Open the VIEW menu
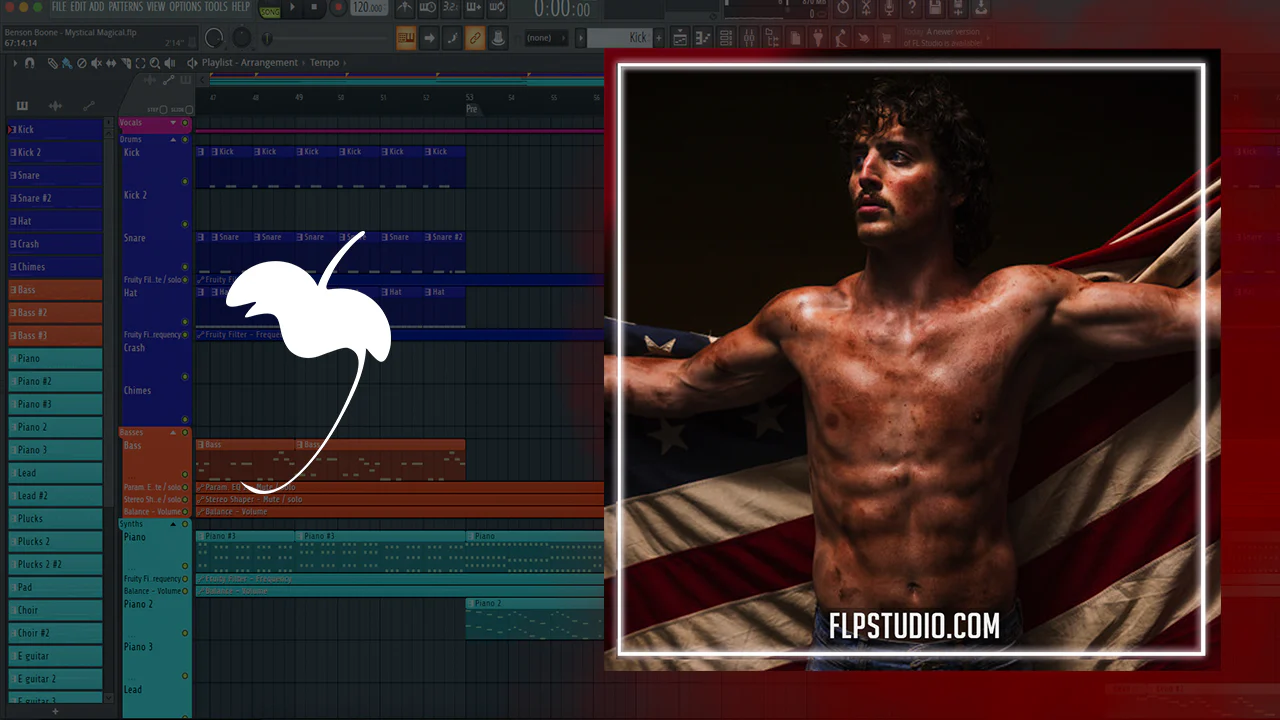 coord(156,7)
